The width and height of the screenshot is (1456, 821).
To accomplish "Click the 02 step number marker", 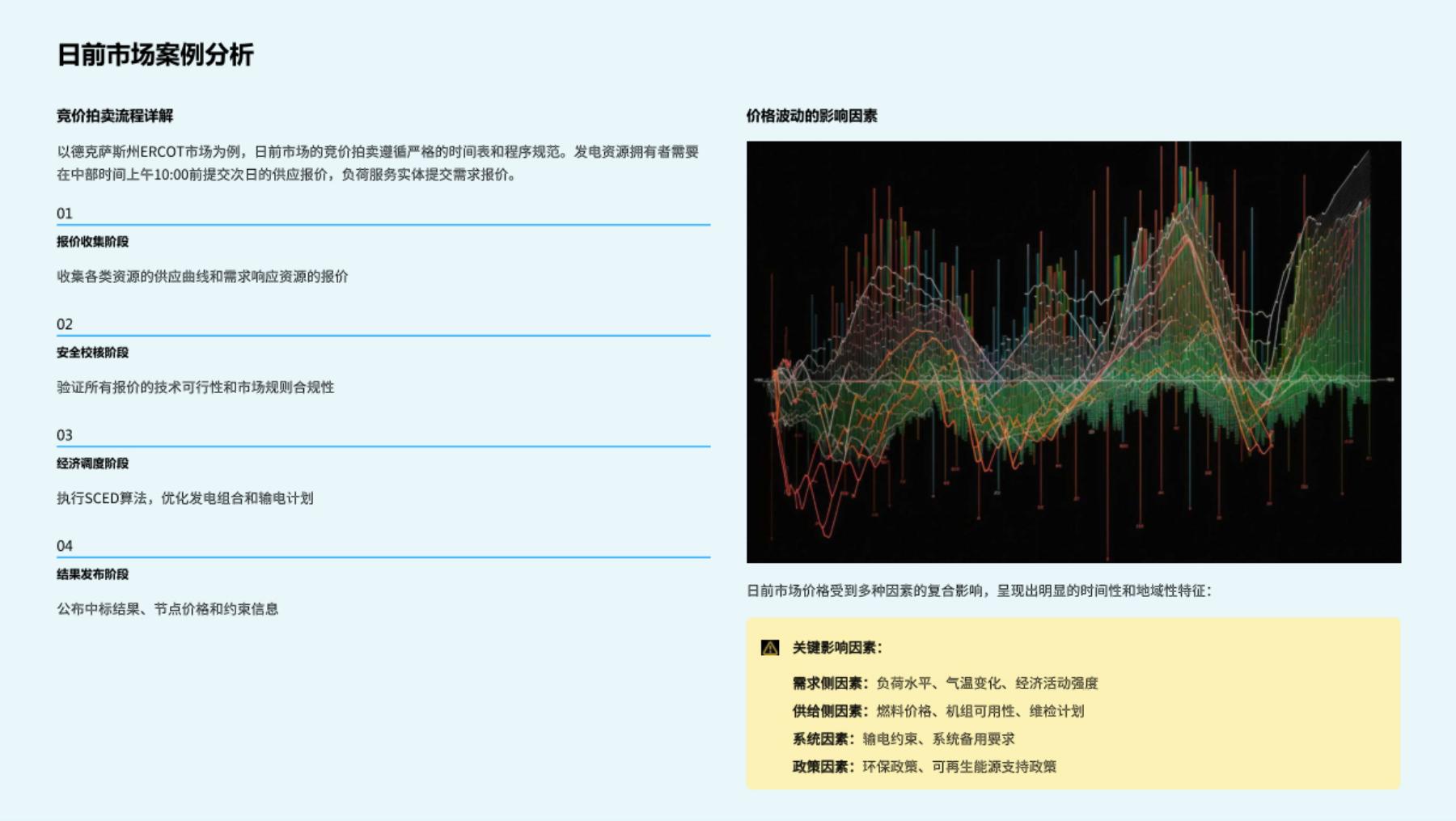I will (x=63, y=324).
